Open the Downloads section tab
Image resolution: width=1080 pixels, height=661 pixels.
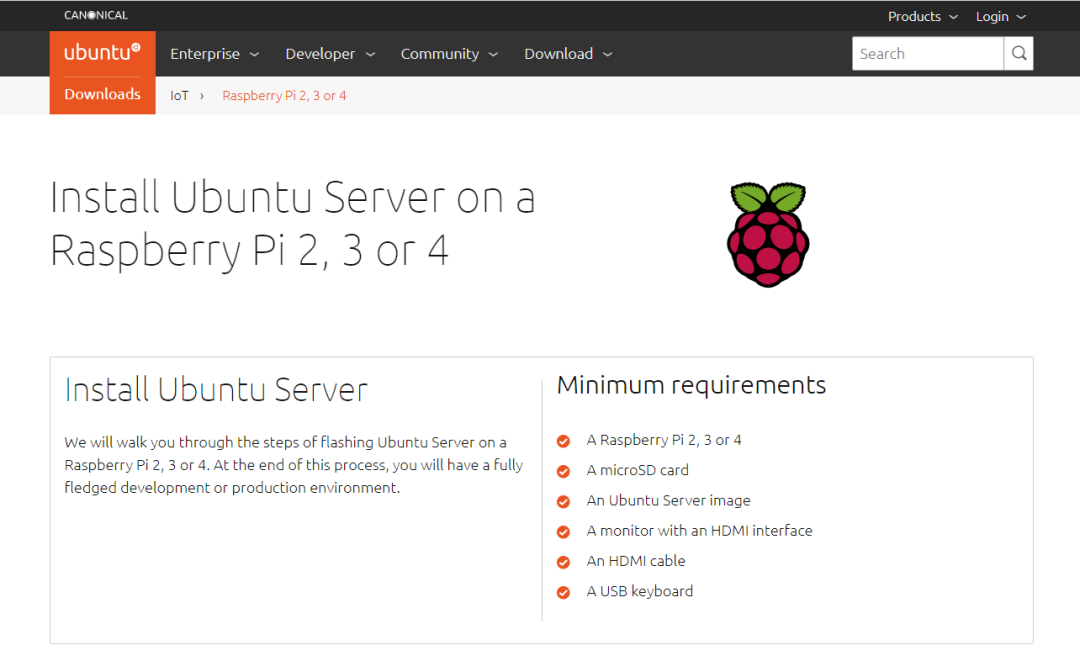[103, 94]
